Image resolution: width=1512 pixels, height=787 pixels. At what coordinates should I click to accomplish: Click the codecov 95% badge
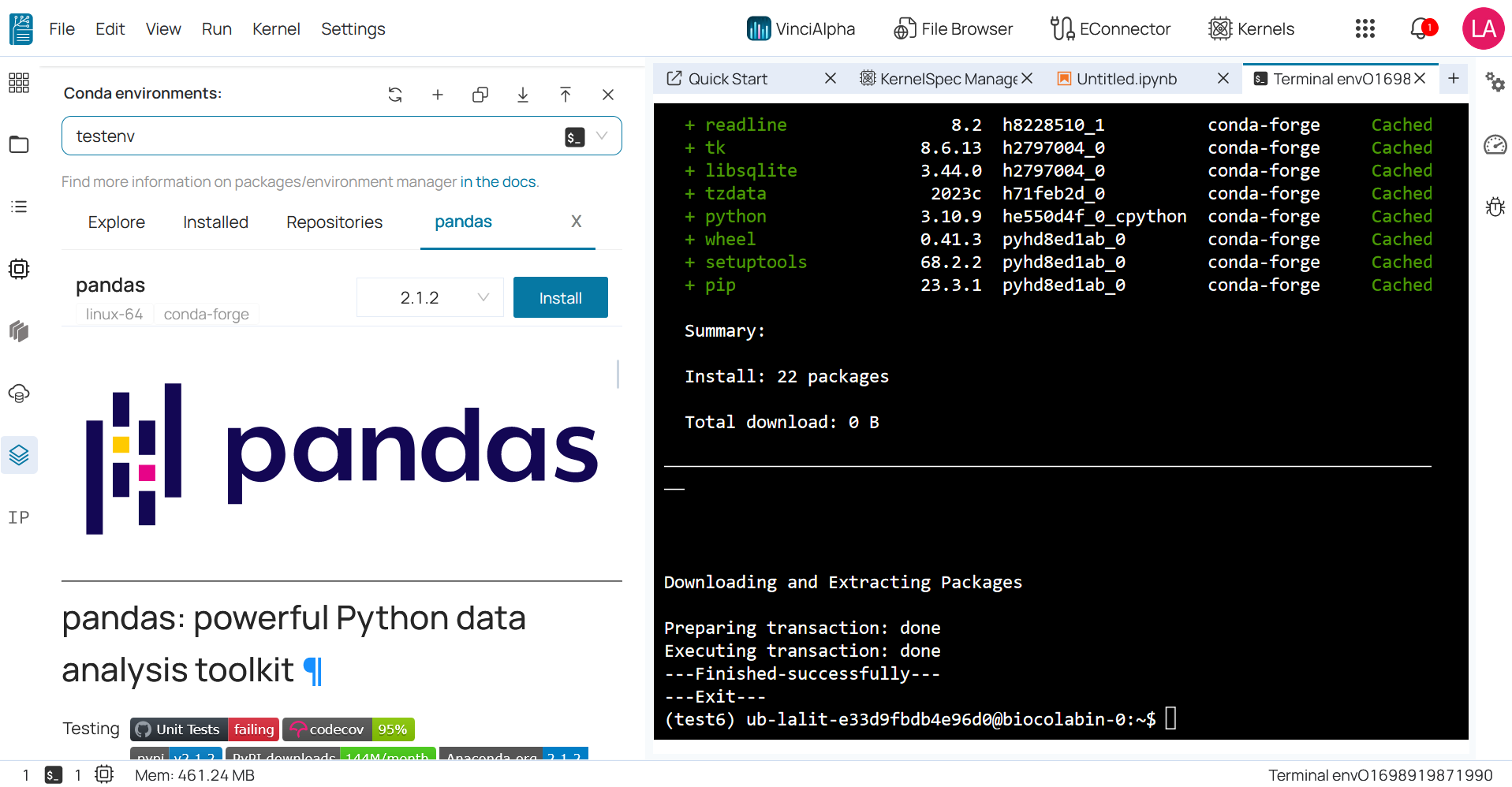point(349,729)
